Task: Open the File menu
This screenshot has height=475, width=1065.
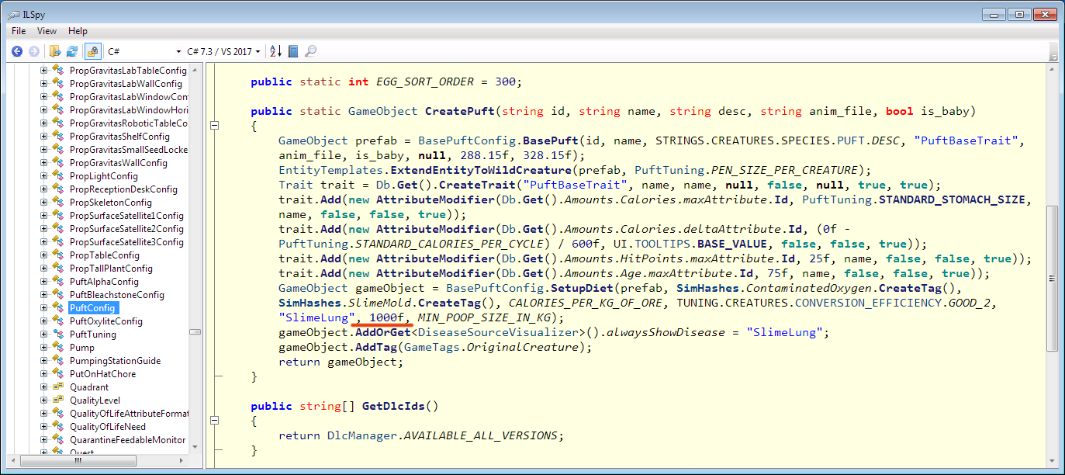Action: 18,31
